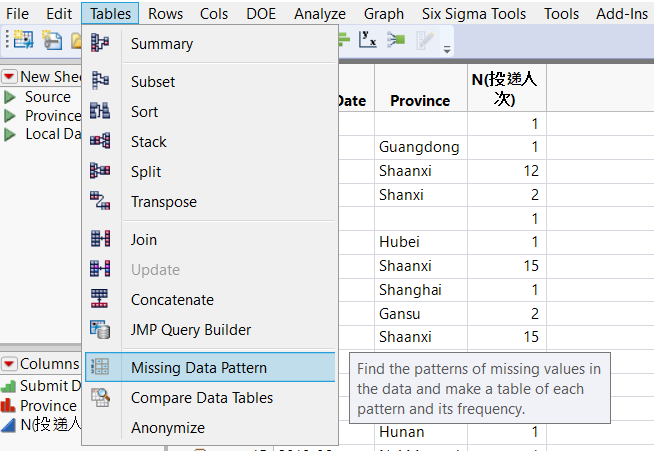Image resolution: width=654 pixels, height=451 pixels.
Task: Open the Analyze menu
Action: 320,14
